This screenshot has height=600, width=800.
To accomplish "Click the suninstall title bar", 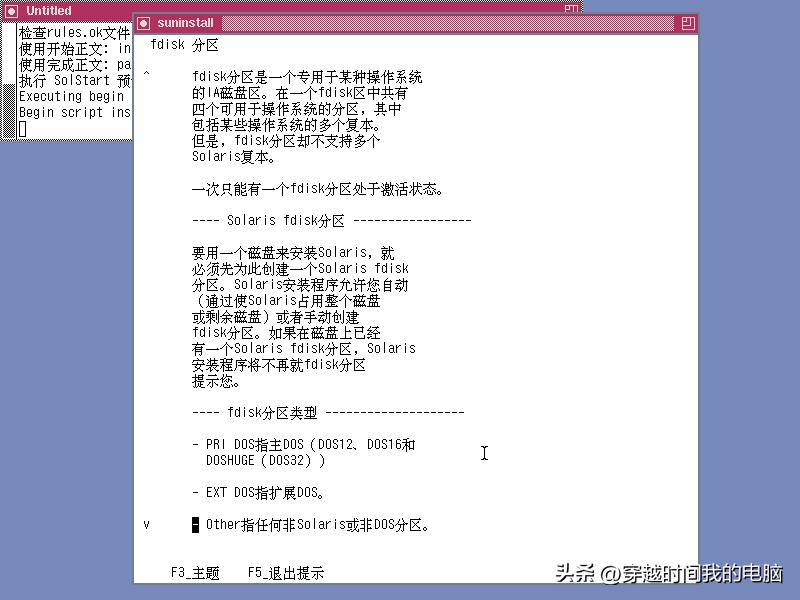I will (415, 23).
